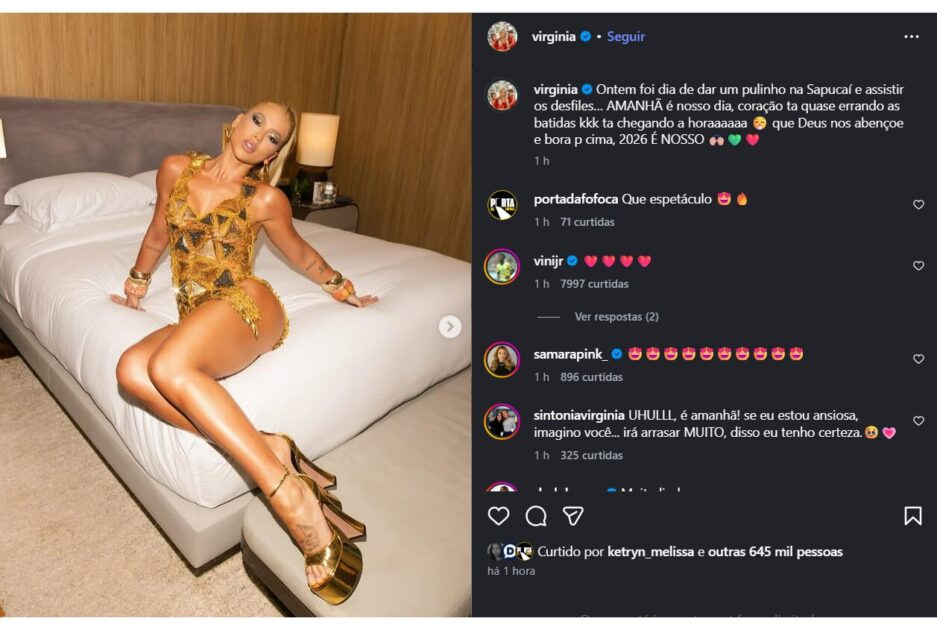Like samarapink_'s comment
This screenshot has width=937, height=630.
pyautogui.click(x=918, y=359)
